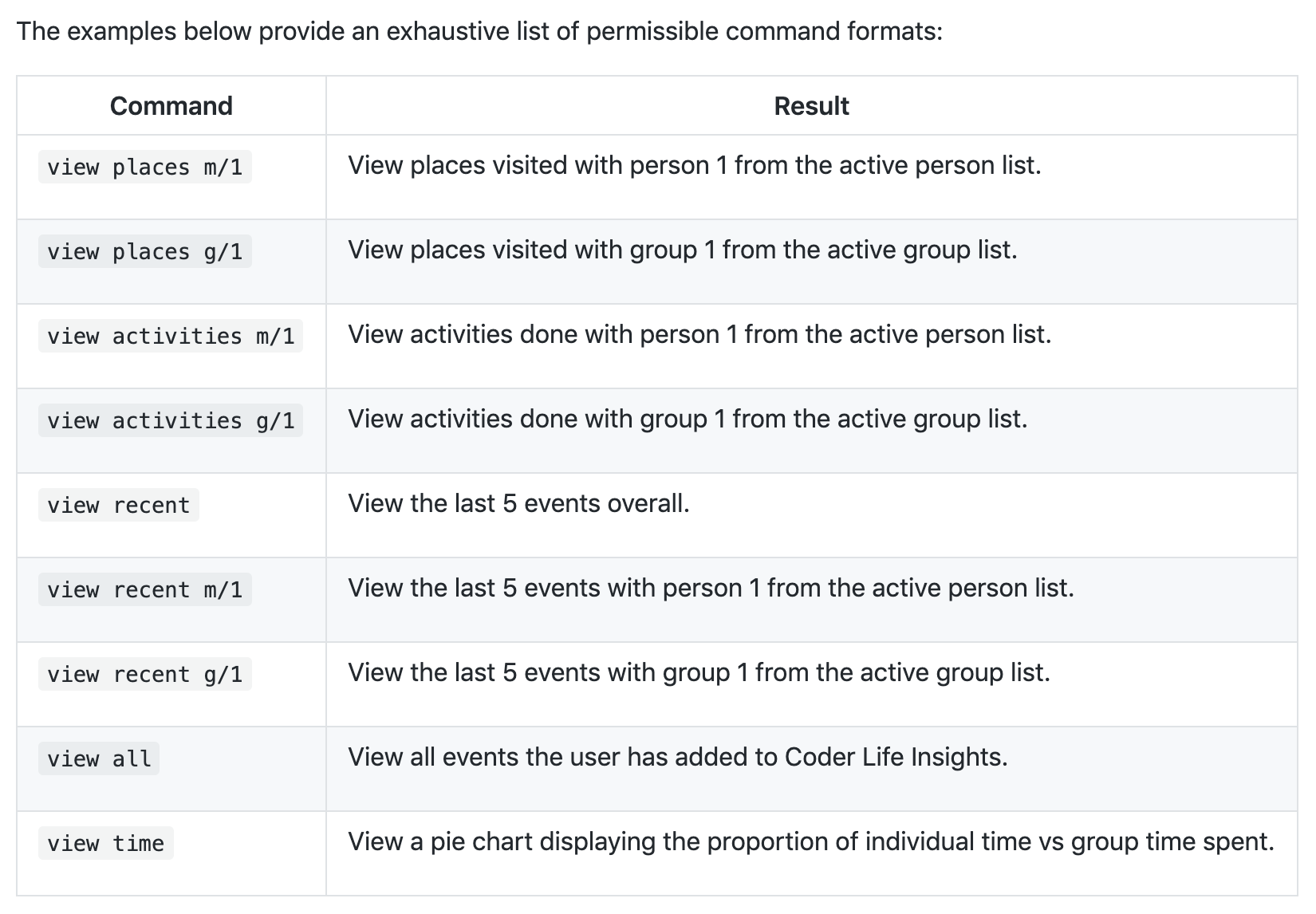The image size is (1316, 914).
Task: Click the 'view recent g/1' command code
Action: pos(144,675)
